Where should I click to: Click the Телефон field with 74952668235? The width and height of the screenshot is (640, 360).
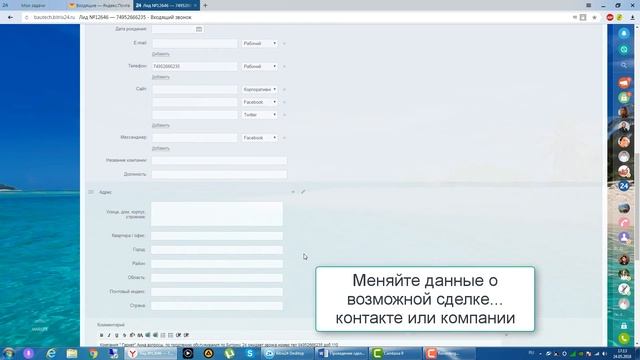pyautogui.click(x=194, y=66)
